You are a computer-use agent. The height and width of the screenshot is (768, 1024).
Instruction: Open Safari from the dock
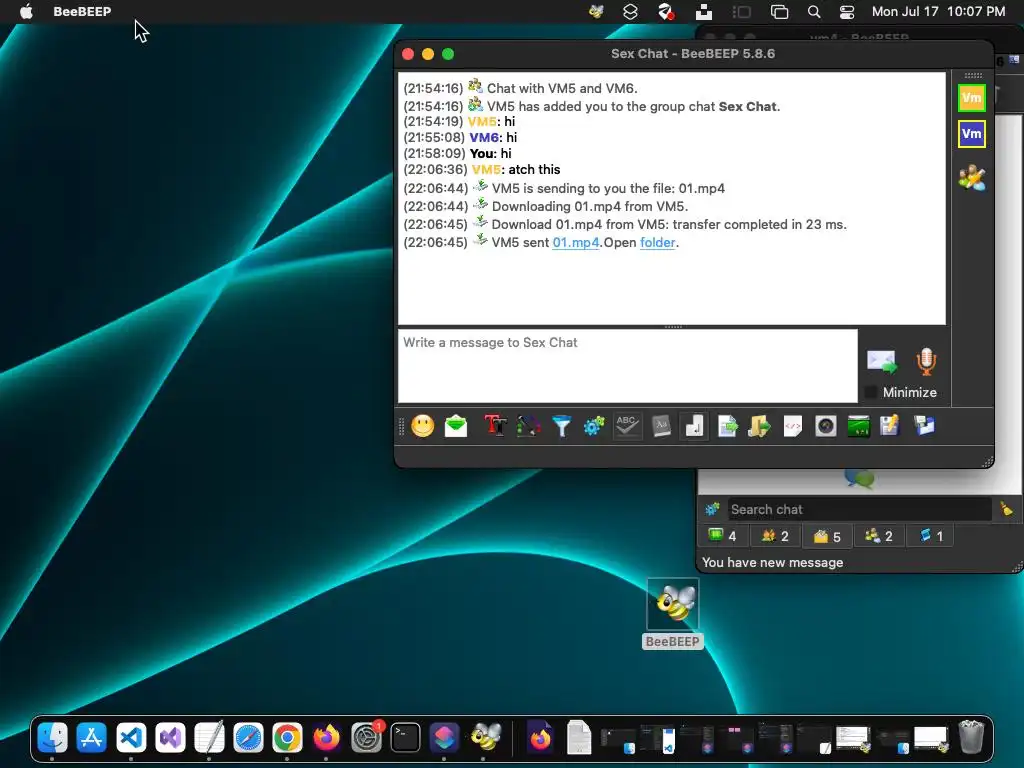248,738
